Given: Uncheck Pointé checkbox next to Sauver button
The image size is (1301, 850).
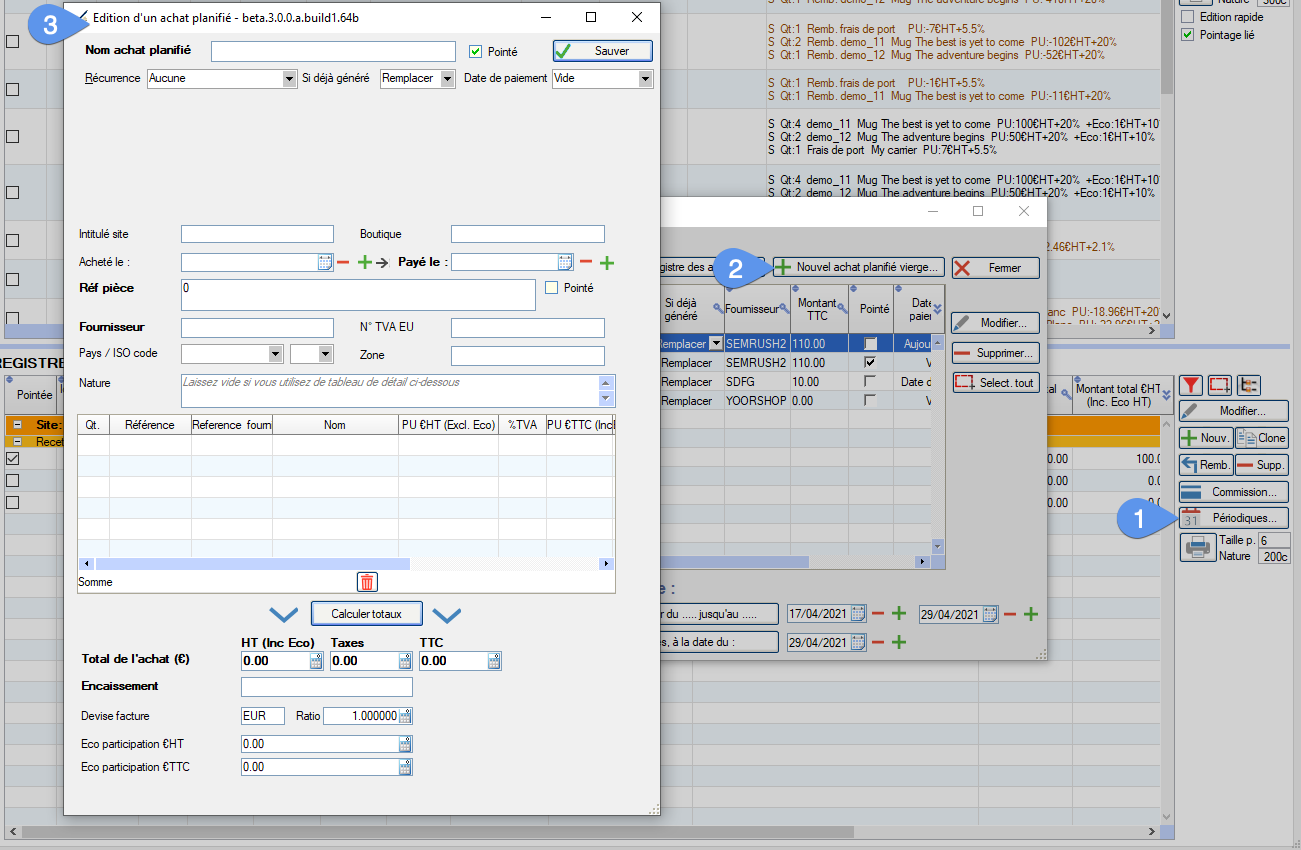Looking at the screenshot, I should click(476, 51).
